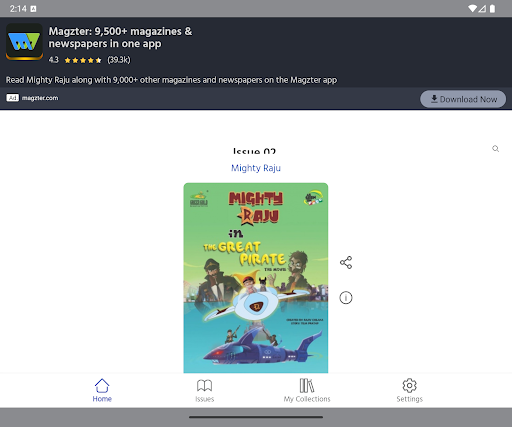Screen dimensions: 512x427
Task: Switch to the Issues tab
Action: coord(204,390)
